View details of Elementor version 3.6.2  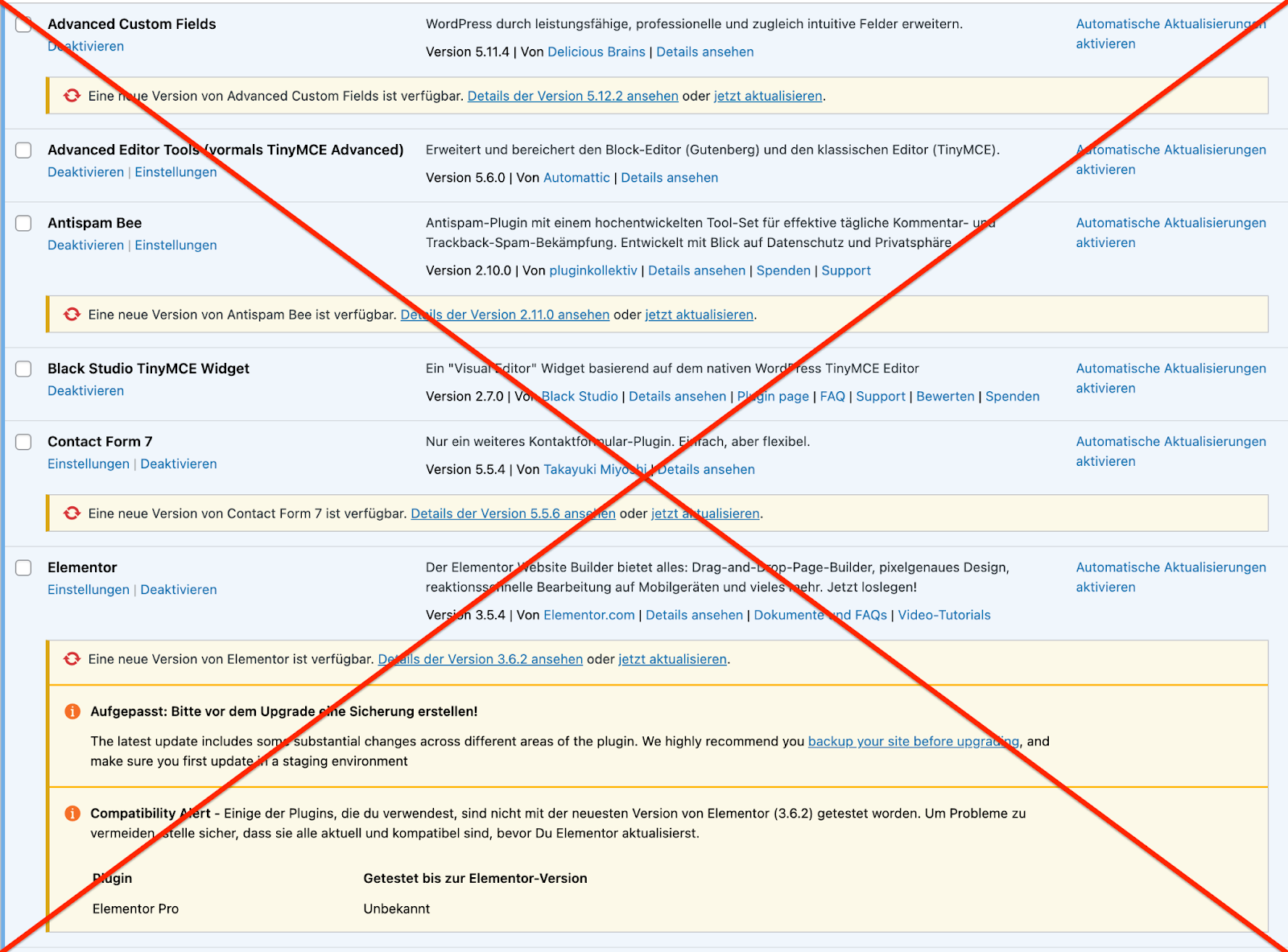pyautogui.click(x=481, y=660)
